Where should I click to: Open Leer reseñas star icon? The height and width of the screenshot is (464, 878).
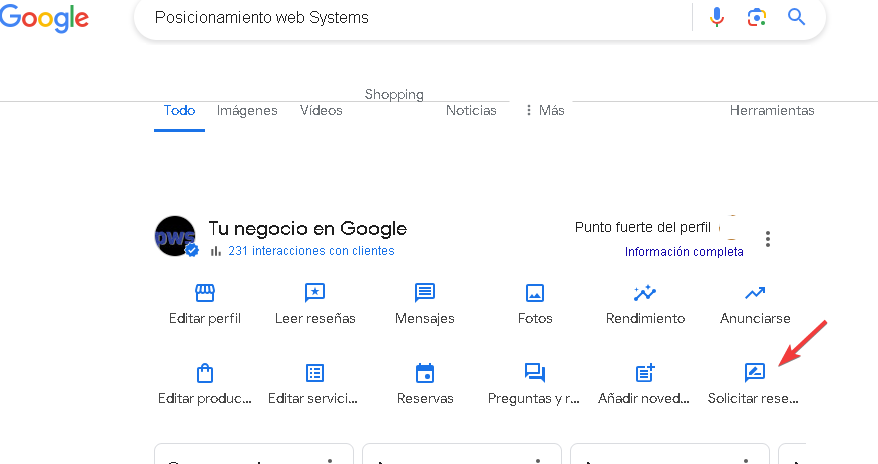click(315, 292)
